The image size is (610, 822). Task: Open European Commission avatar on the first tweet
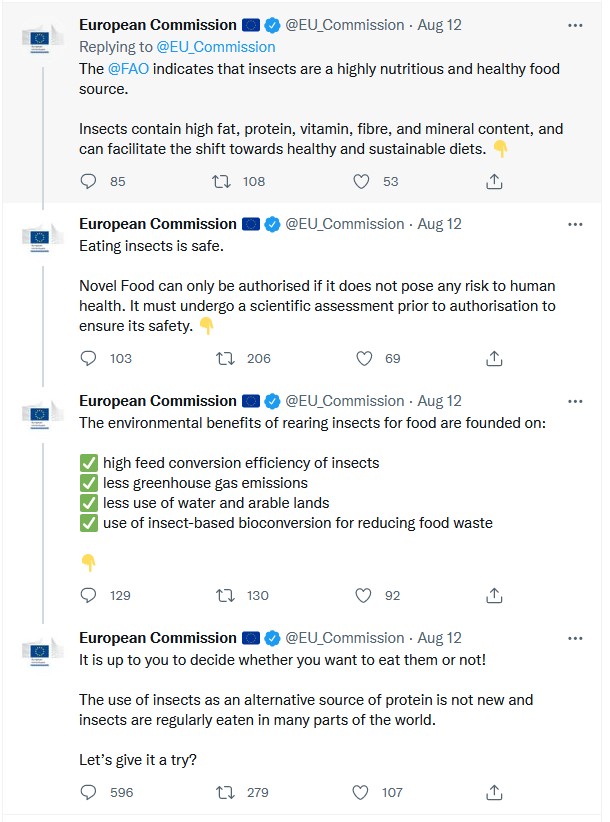pyautogui.click(x=40, y=39)
